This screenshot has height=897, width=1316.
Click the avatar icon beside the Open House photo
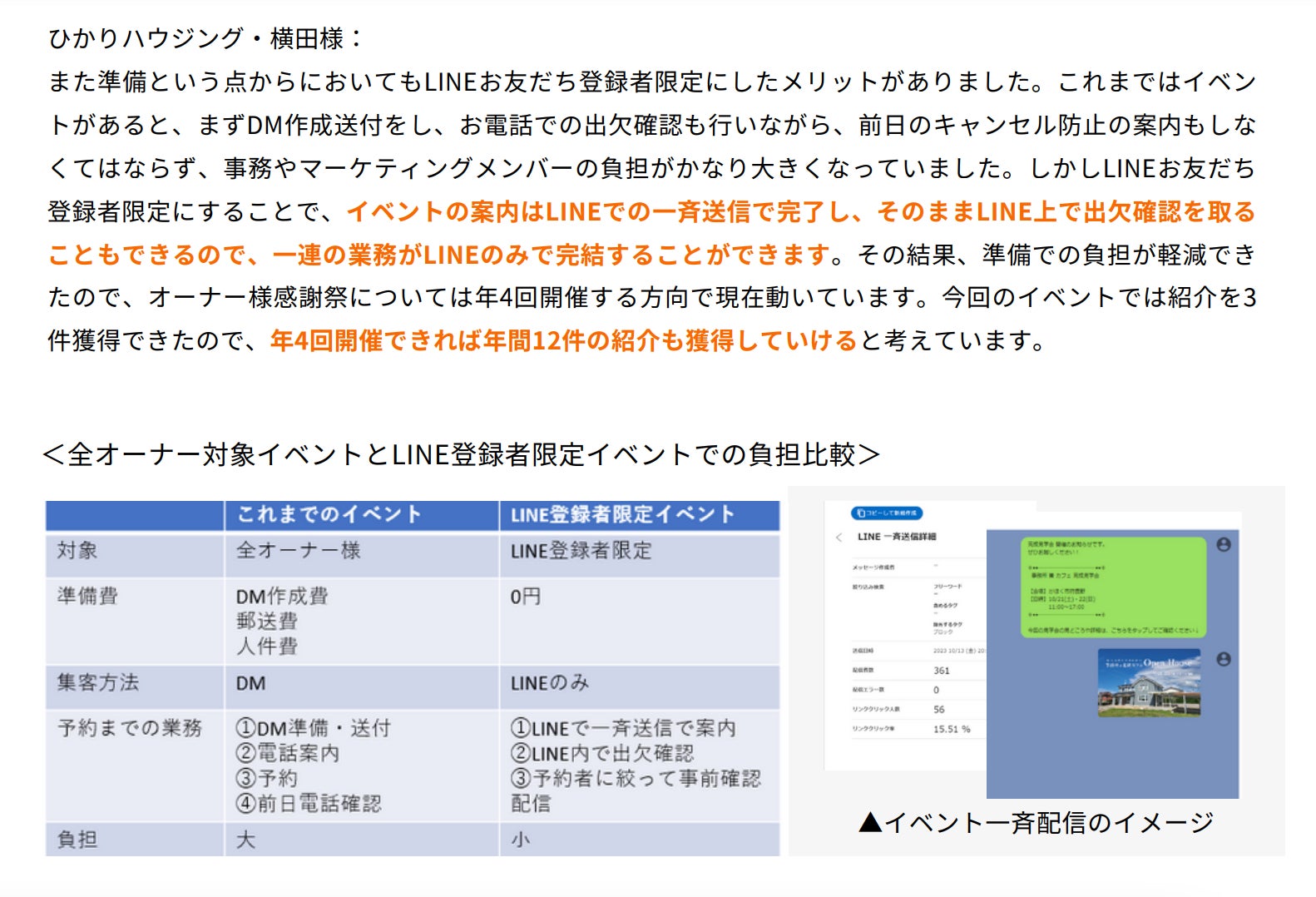click(x=1224, y=659)
